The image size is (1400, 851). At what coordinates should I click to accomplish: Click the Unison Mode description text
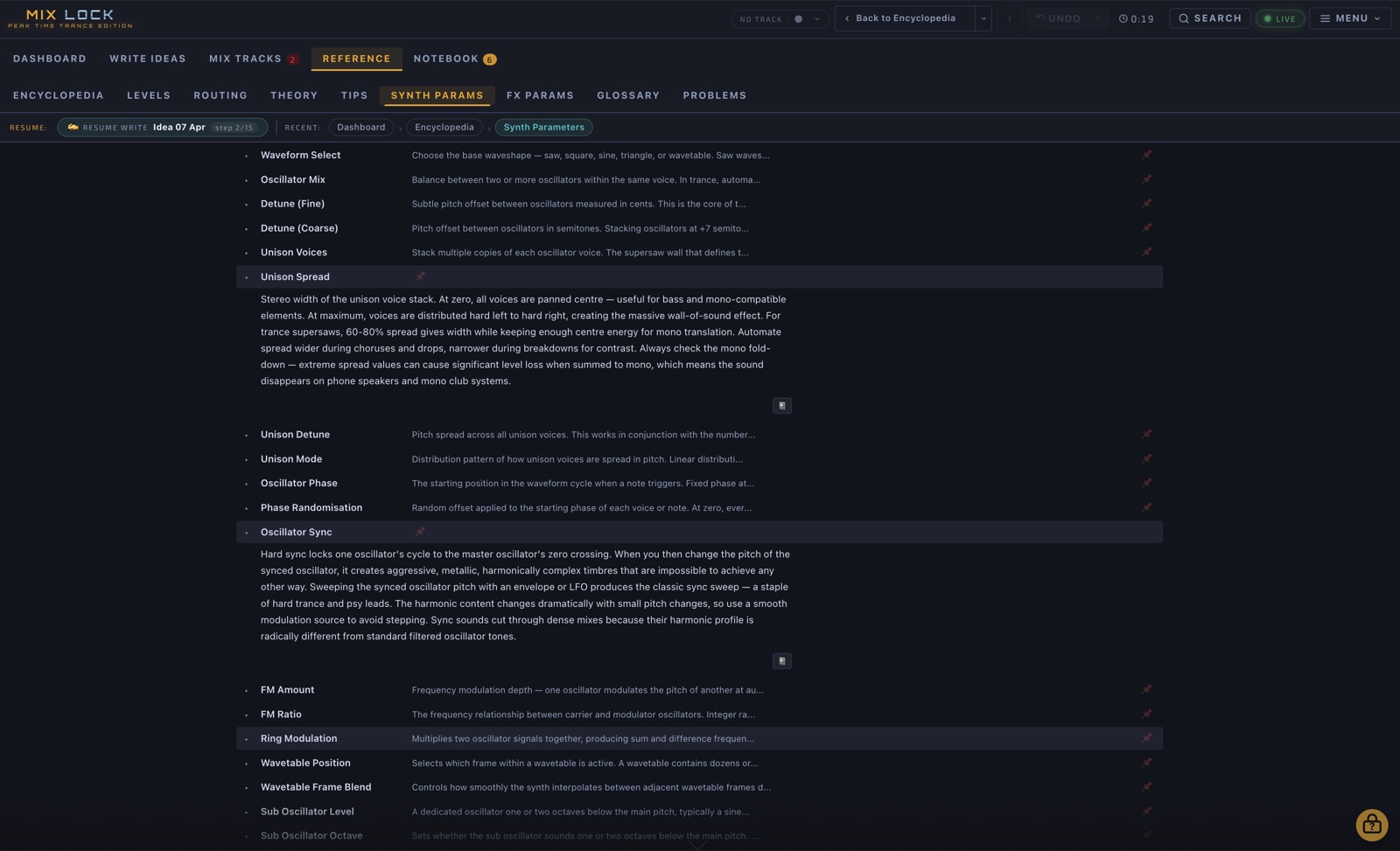pos(577,459)
